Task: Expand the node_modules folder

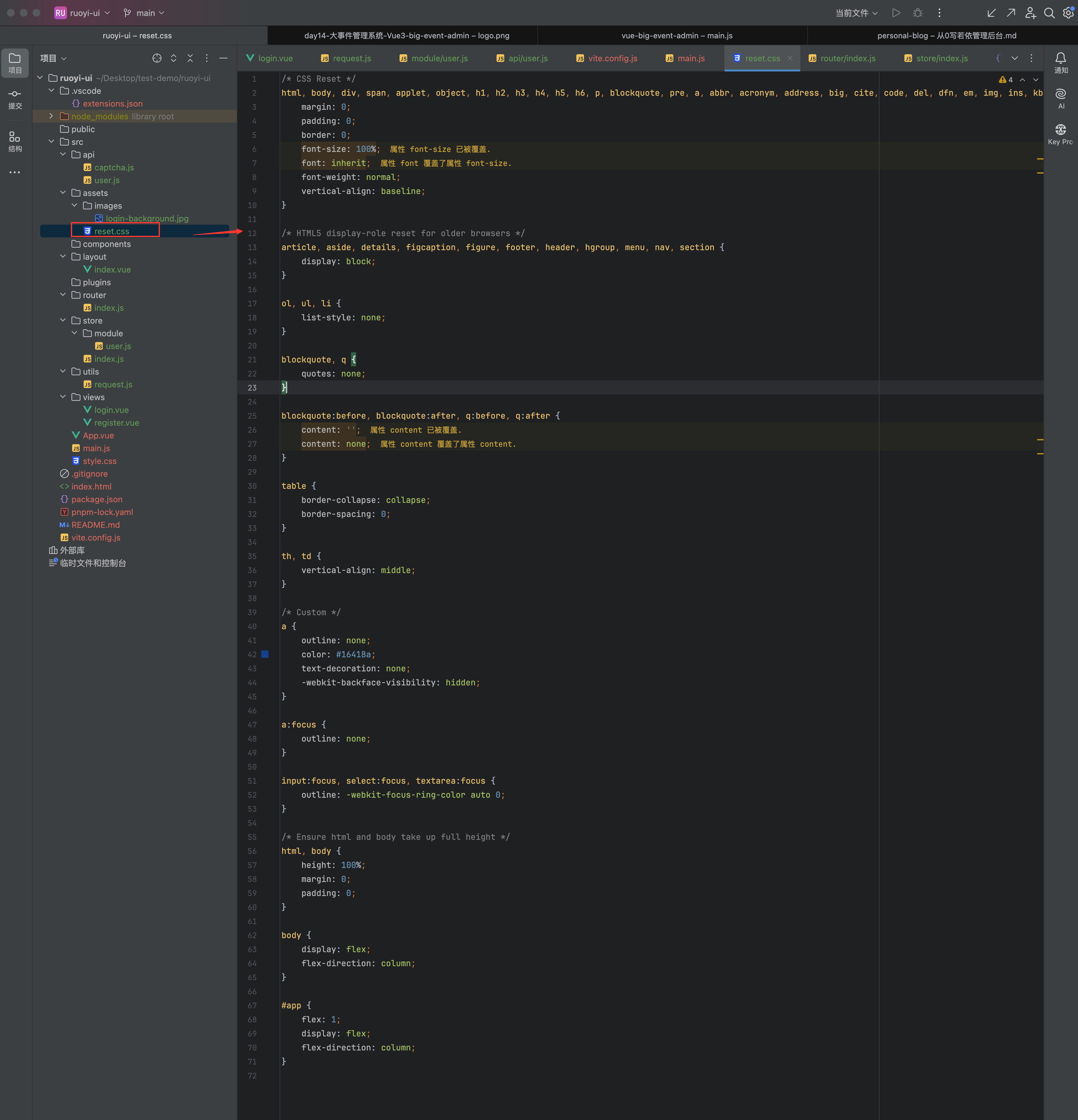Action: click(51, 116)
